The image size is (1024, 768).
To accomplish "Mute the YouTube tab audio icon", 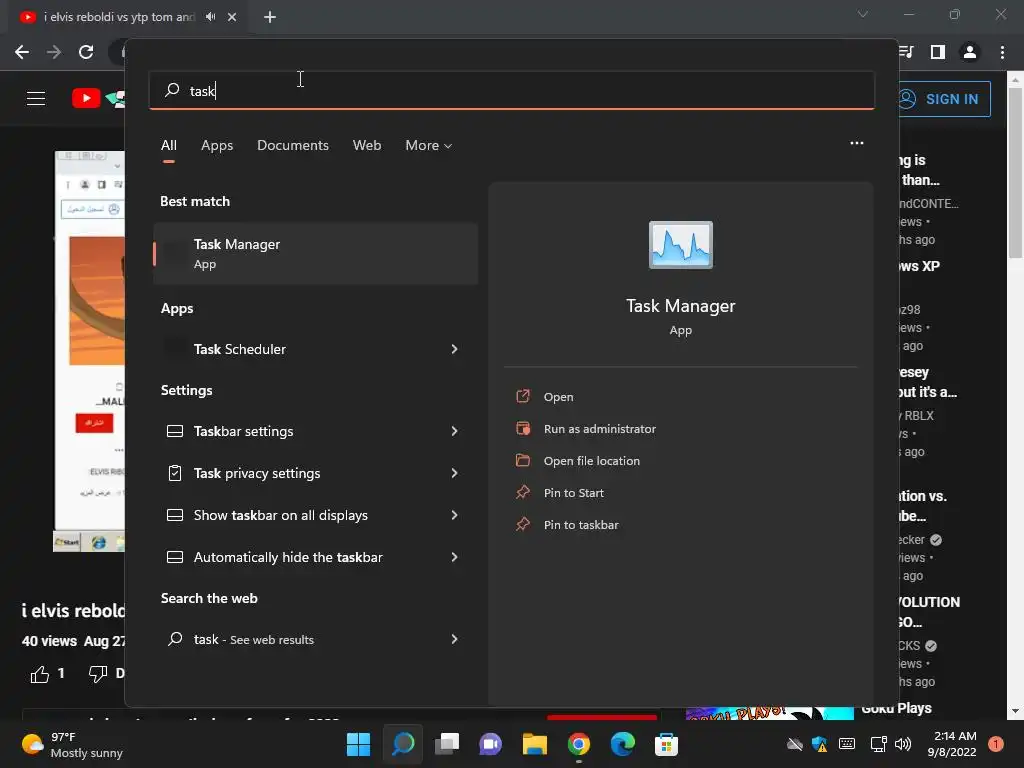I will (210, 17).
